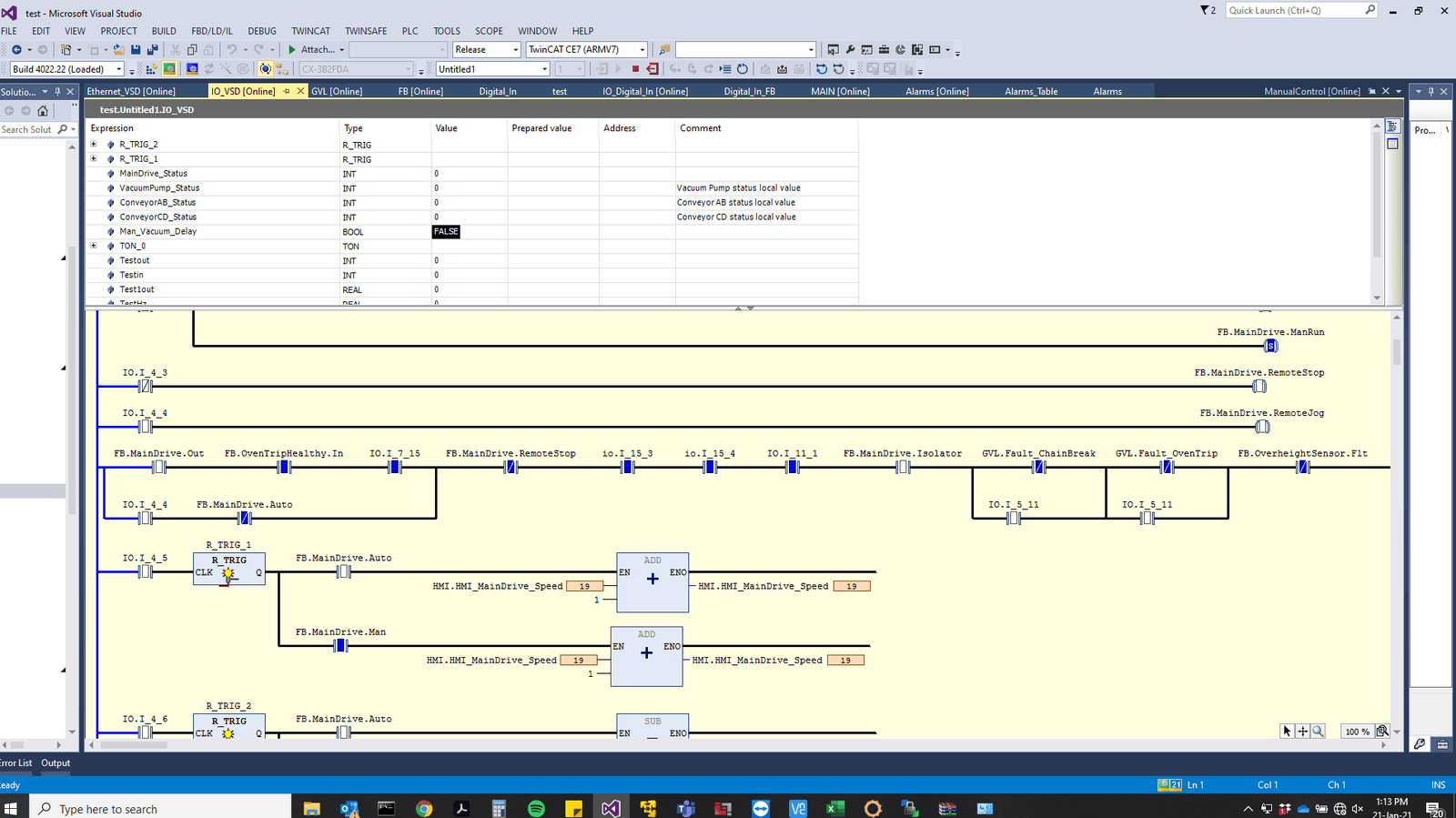The image size is (1456, 818).
Task: Toggle the IO.I_4_5 contact in the ladder
Action: click(145, 572)
